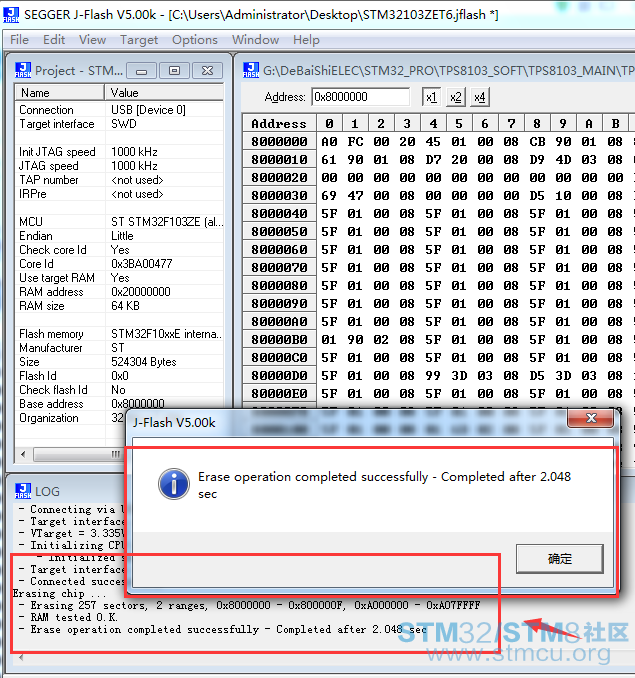Set data view width to x2
Viewport: 635px width, 678px height.
tap(456, 97)
